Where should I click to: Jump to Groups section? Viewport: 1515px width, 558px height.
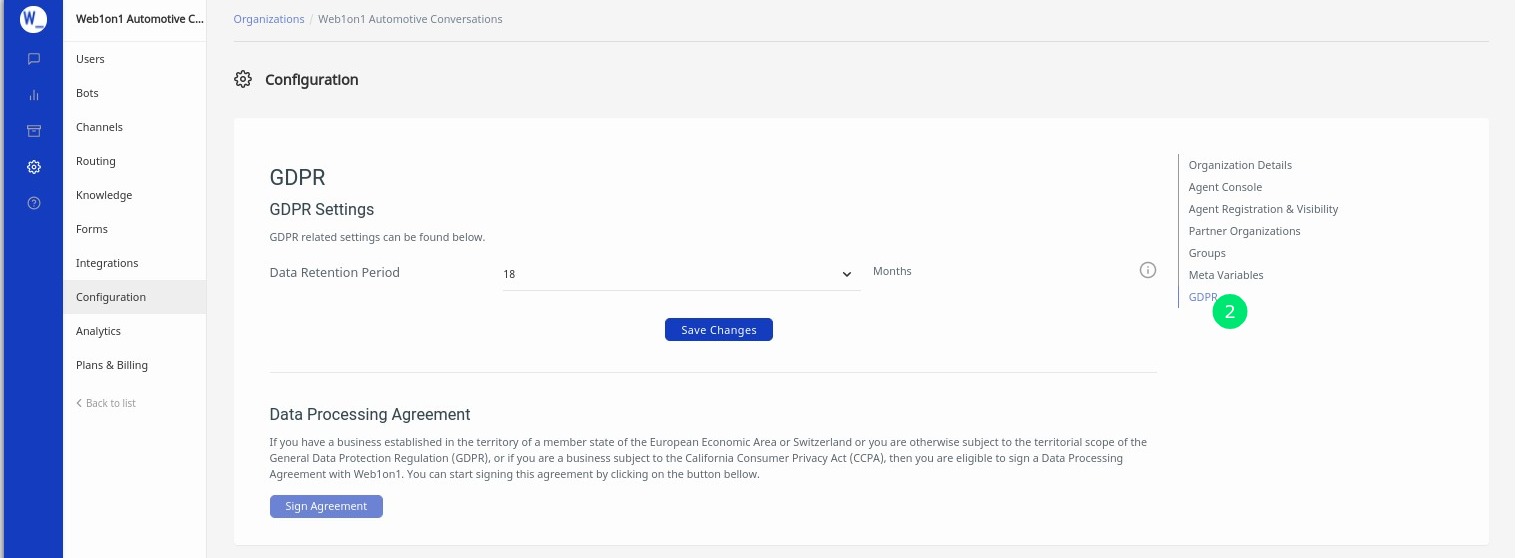tap(1207, 253)
